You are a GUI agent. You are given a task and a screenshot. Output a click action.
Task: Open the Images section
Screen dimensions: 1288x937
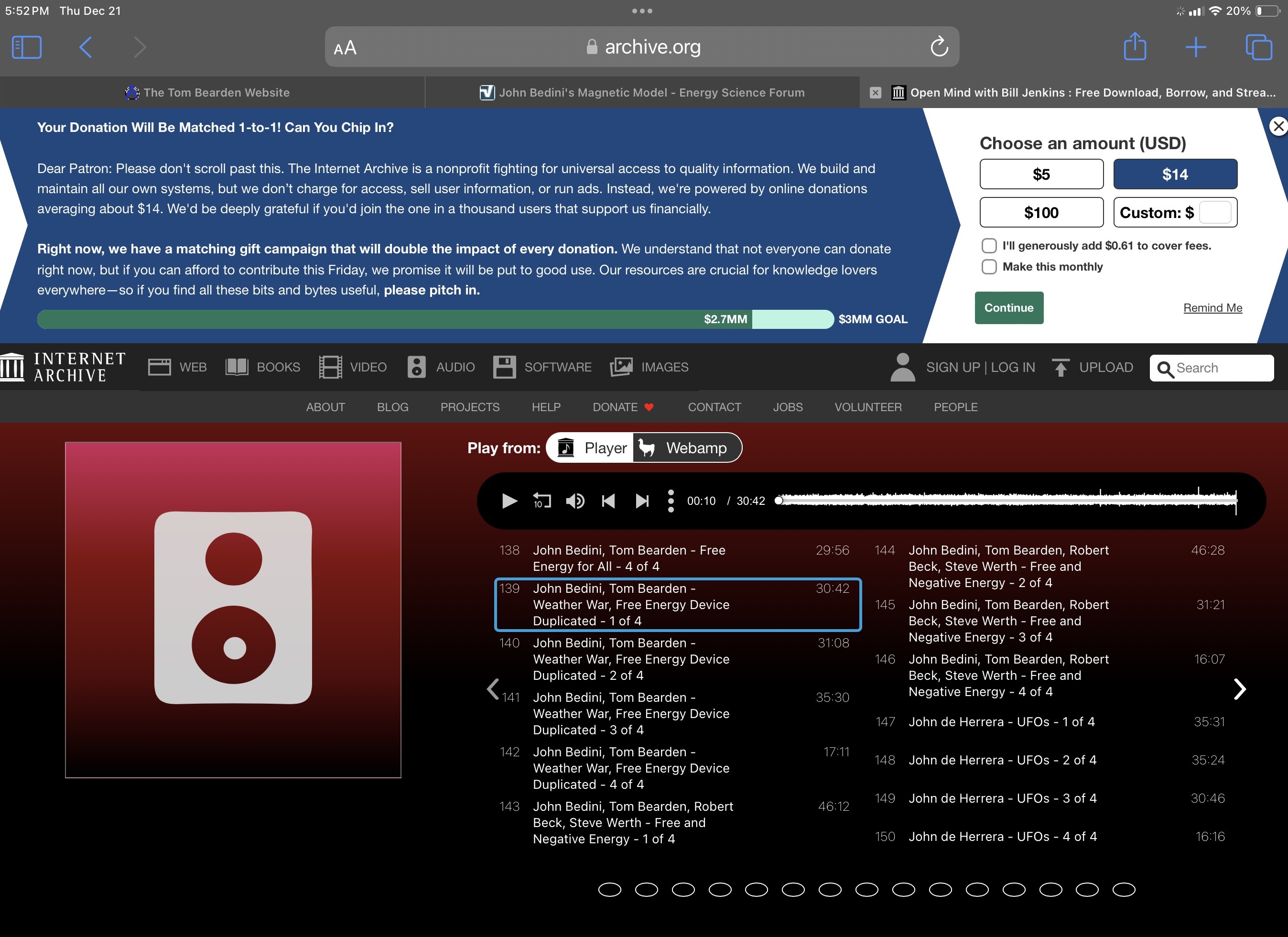pos(649,367)
